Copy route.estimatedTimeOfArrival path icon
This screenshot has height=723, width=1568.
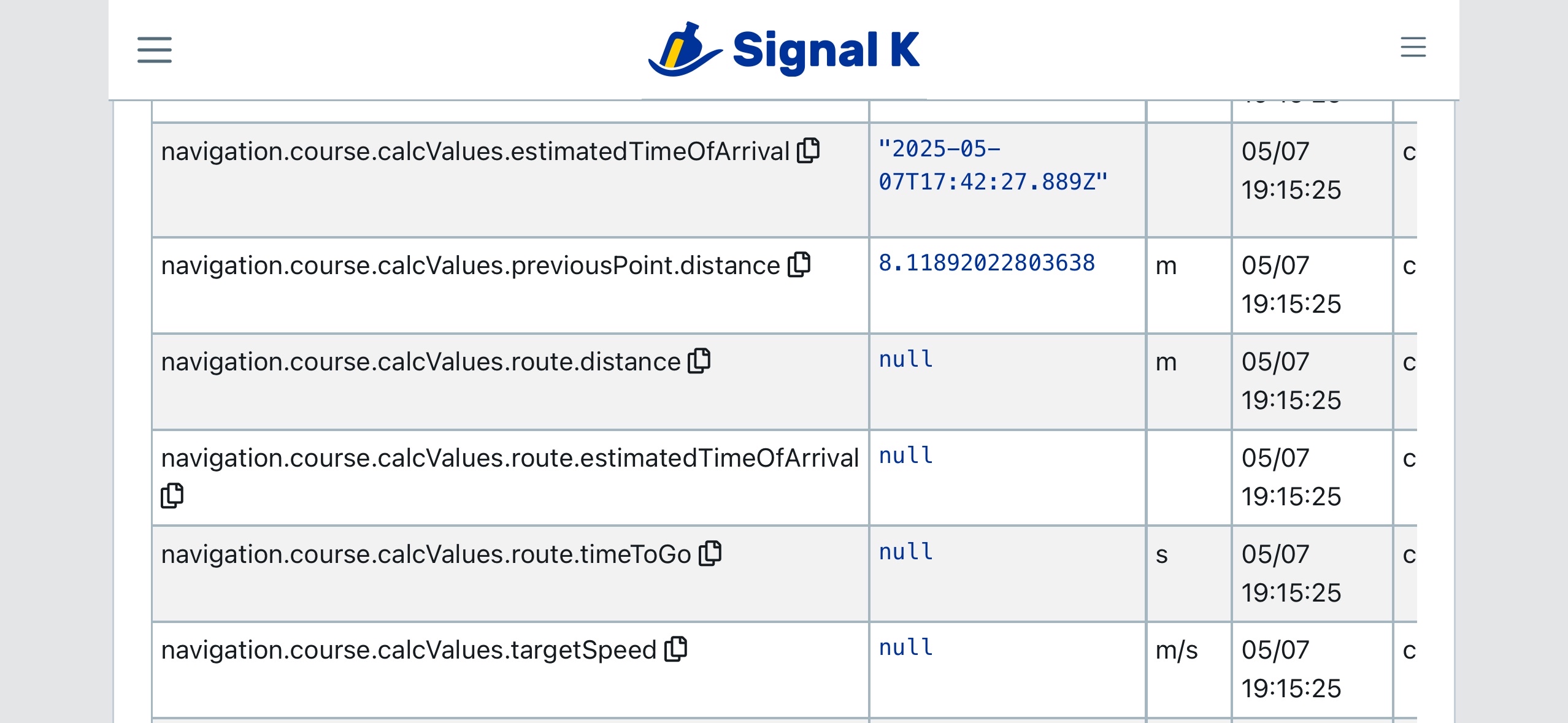[x=172, y=495]
